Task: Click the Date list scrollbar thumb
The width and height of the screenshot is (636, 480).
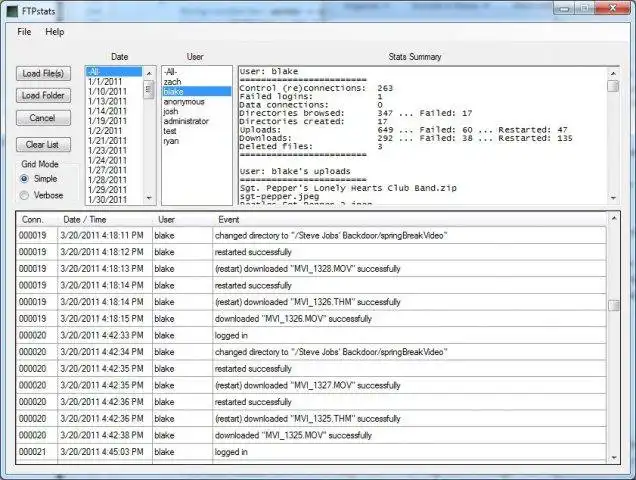Action: [149, 89]
